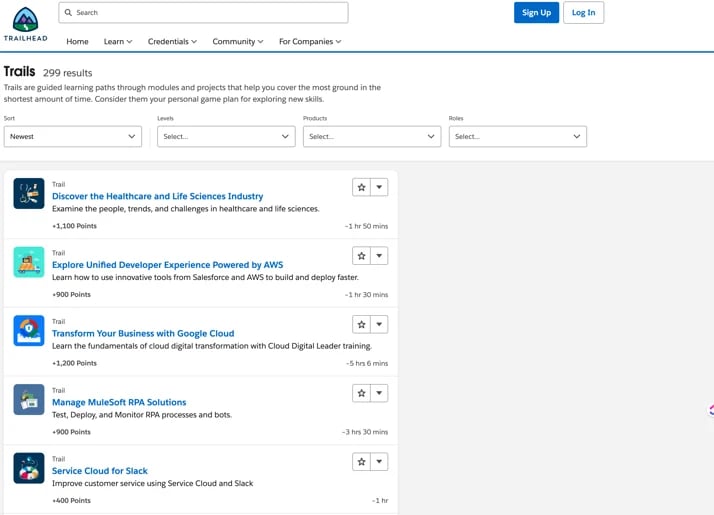Image resolution: width=714 pixels, height=515 pixels.
Task: Expand the Roles filter dropdown
Action: 518,136
